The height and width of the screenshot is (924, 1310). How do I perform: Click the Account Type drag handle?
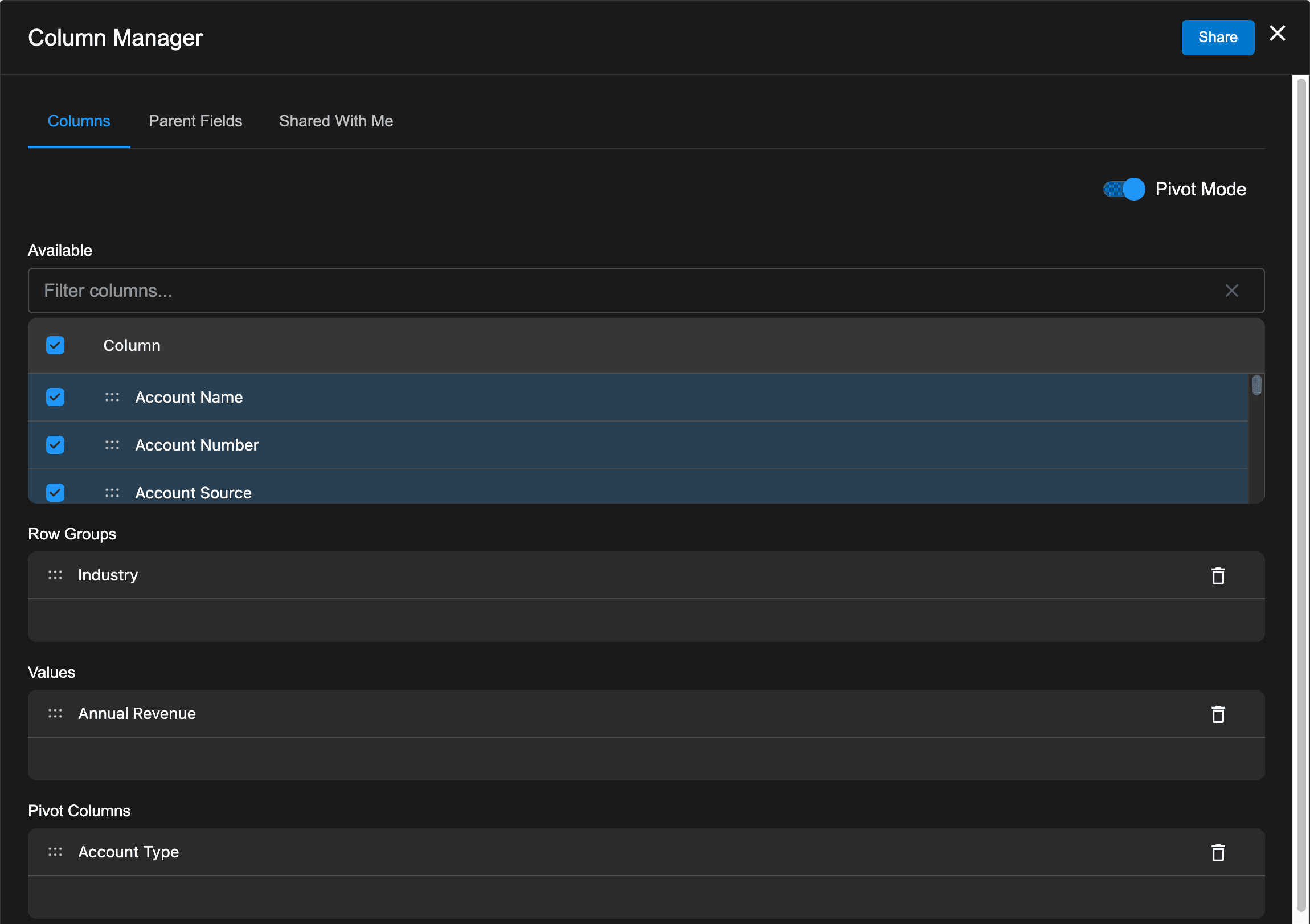(x=55, y=852)
